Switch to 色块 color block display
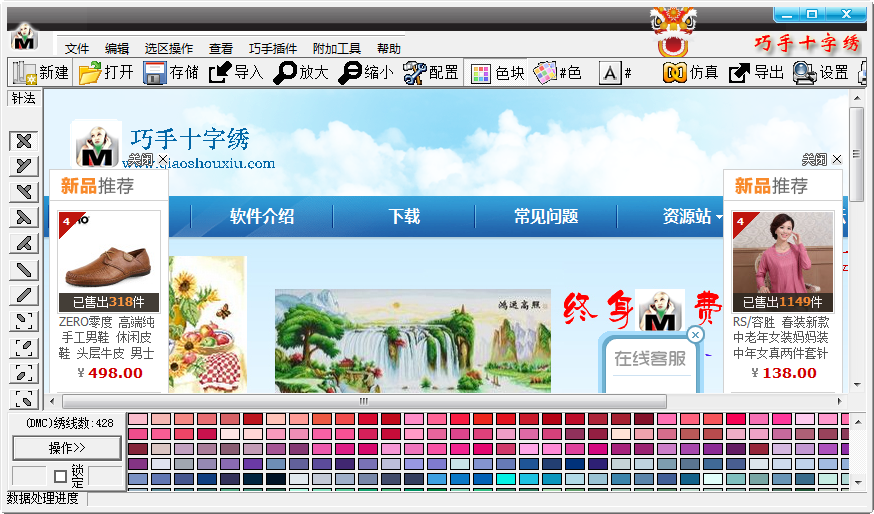This screenshot has height=514, width=874. point(496,72)
